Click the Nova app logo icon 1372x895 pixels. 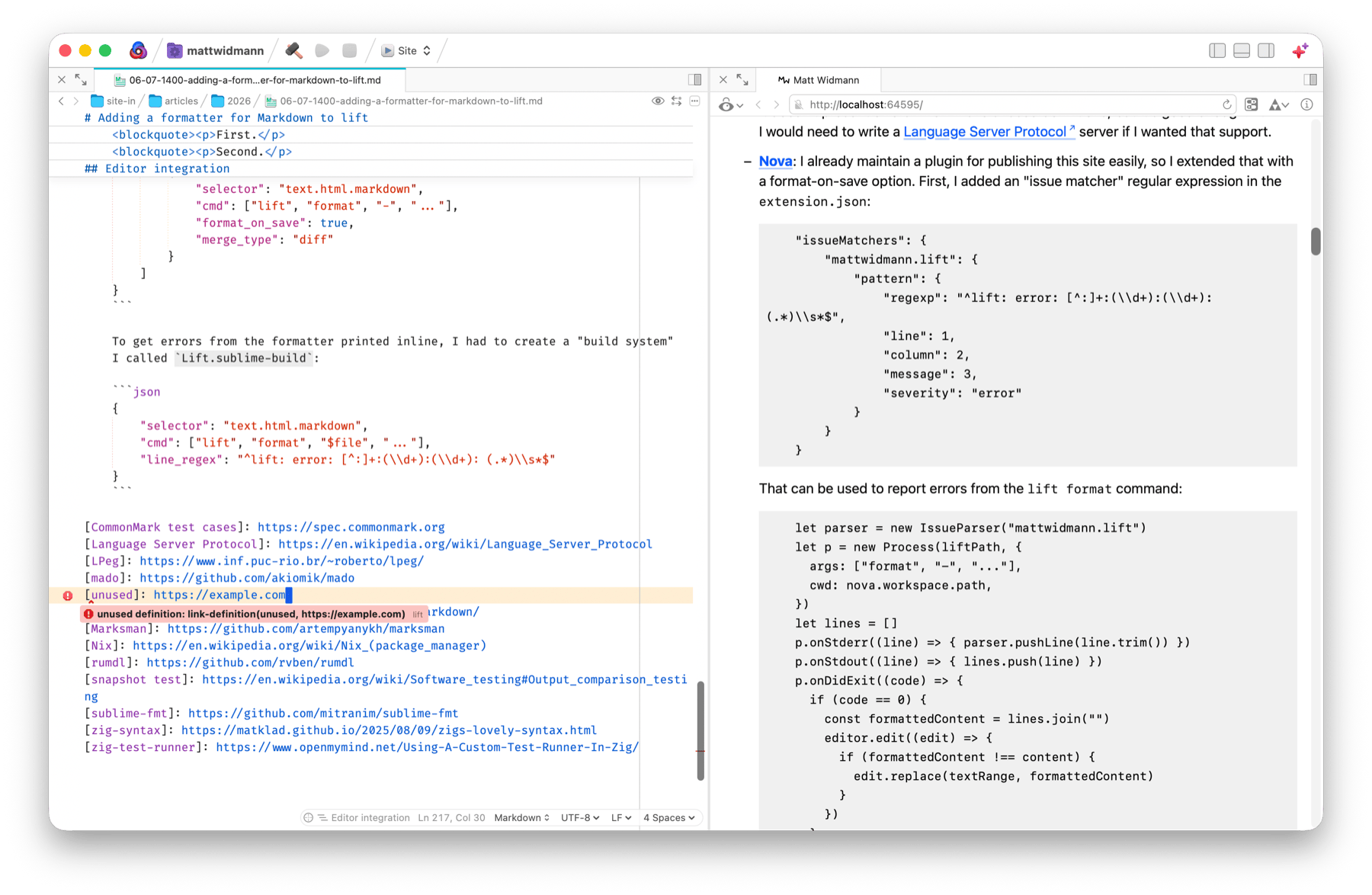click(x=138, y=50)
